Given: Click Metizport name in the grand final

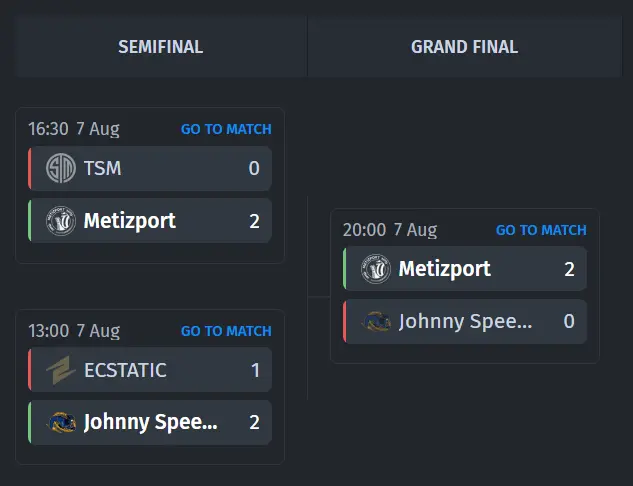Looking at the screenshot, I should pos(444,269).
